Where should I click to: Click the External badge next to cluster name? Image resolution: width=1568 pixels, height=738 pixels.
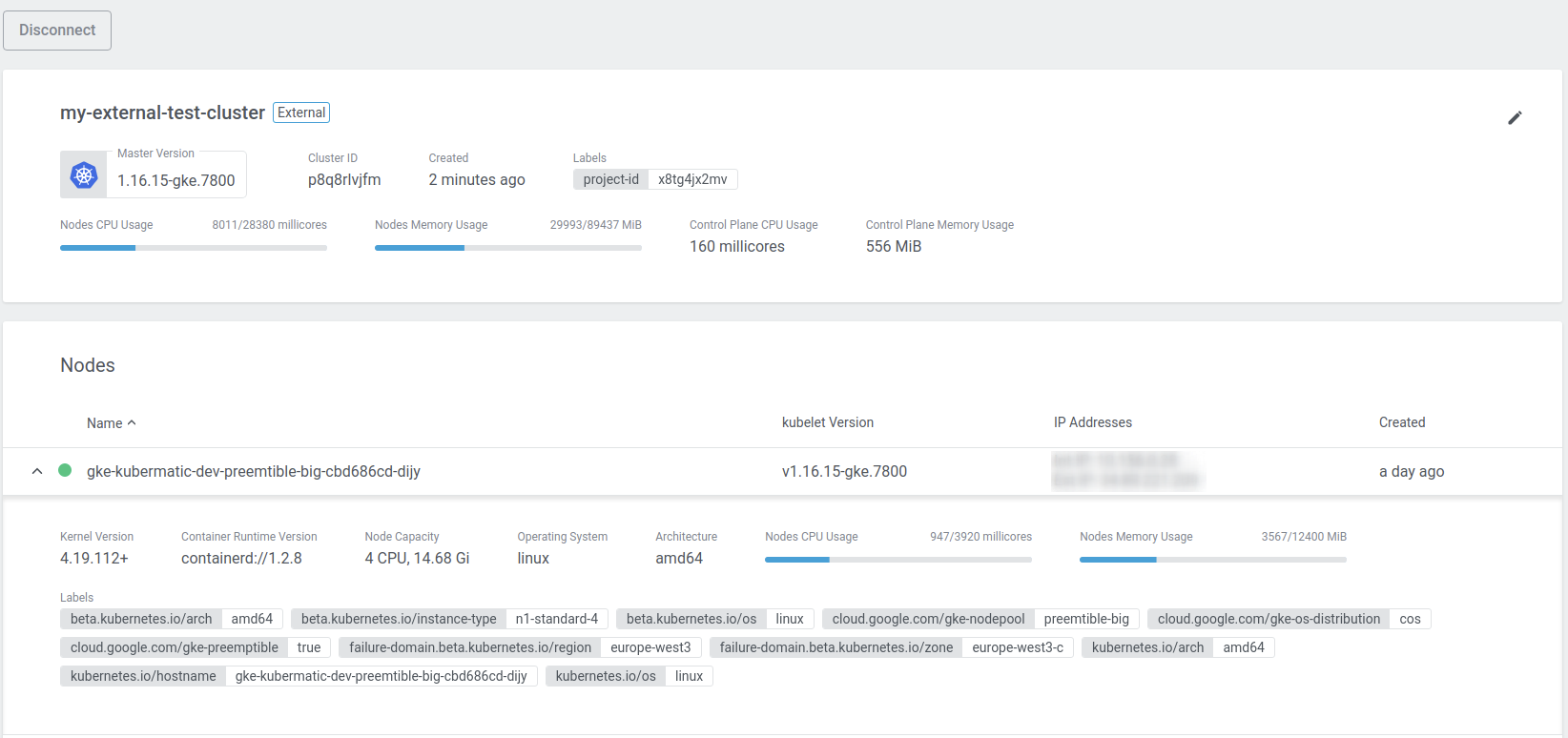coord(301,113)
